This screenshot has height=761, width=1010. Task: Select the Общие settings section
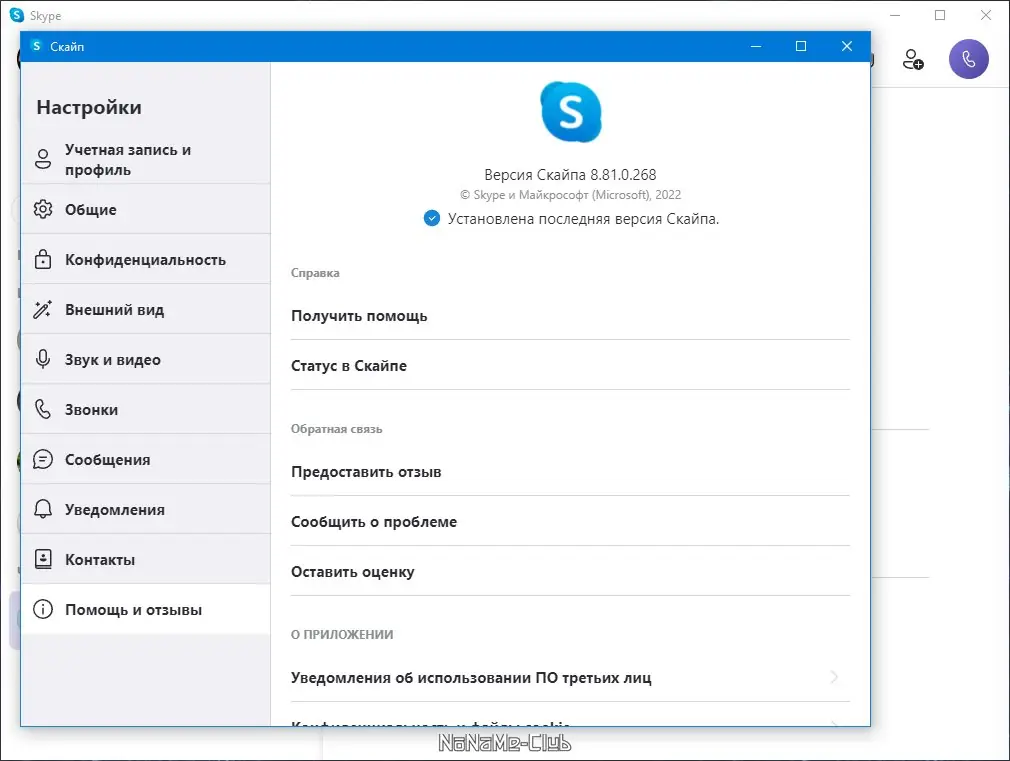pos(146,209)
